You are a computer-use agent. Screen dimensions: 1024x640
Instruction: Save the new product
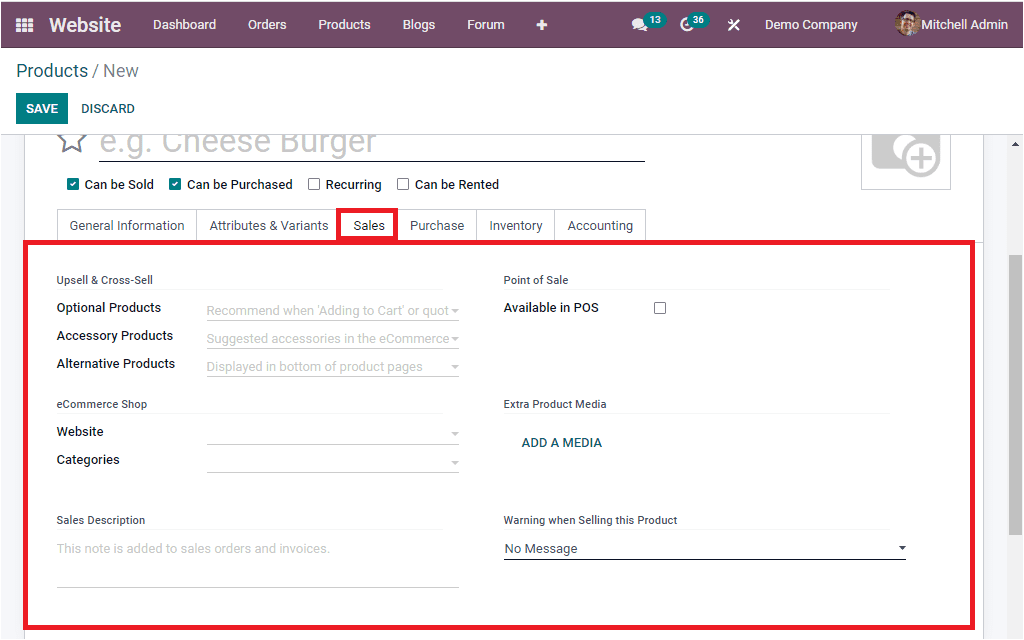[x=41, y=108]
